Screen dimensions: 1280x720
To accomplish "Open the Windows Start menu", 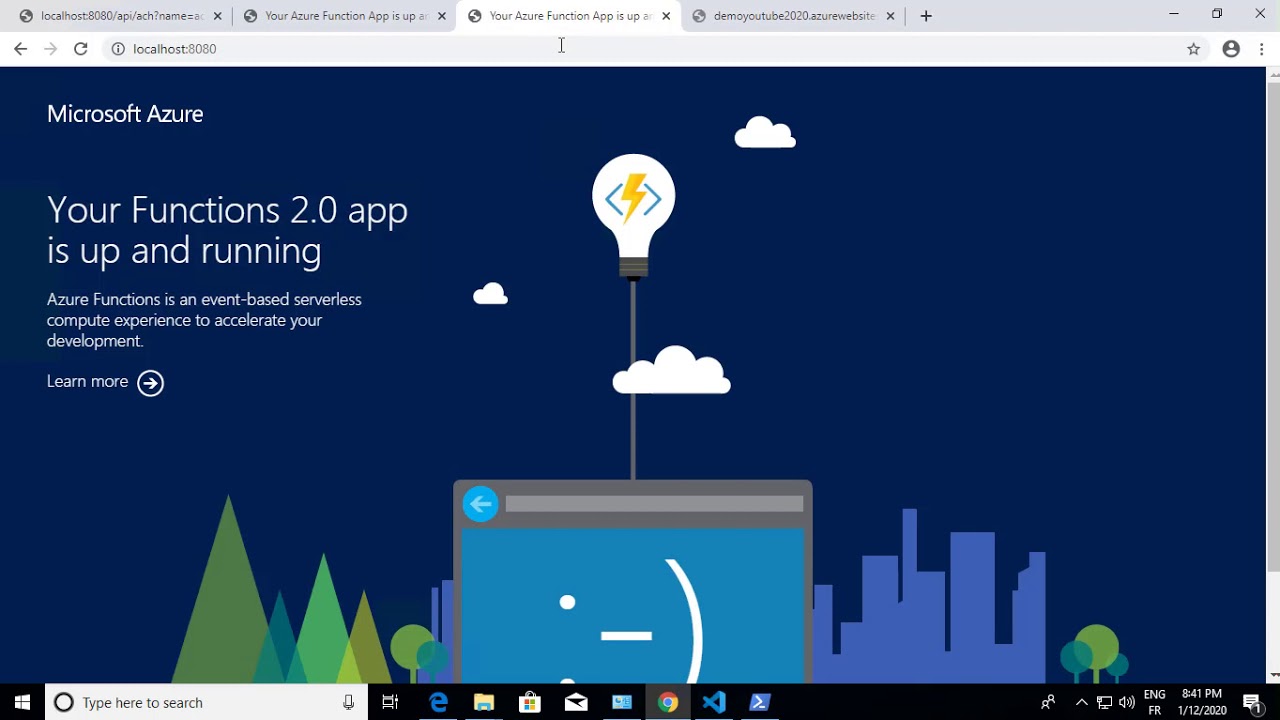I will coord(23,702).
